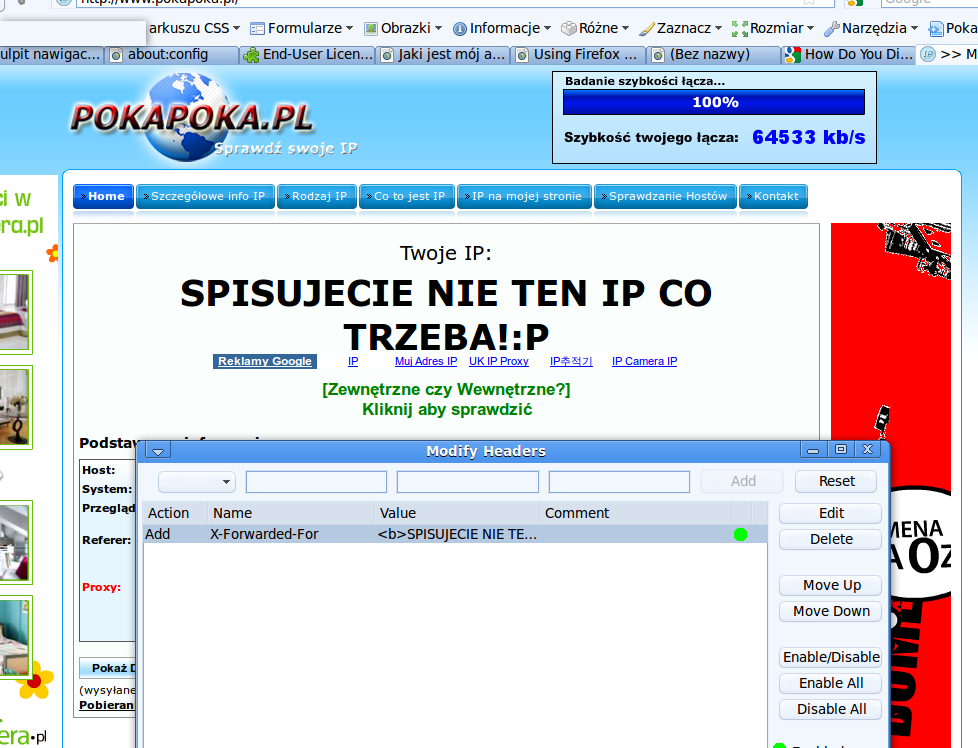Click the Twoje IP: label
The height and width of the screenshot is (748, 978).
446,253
